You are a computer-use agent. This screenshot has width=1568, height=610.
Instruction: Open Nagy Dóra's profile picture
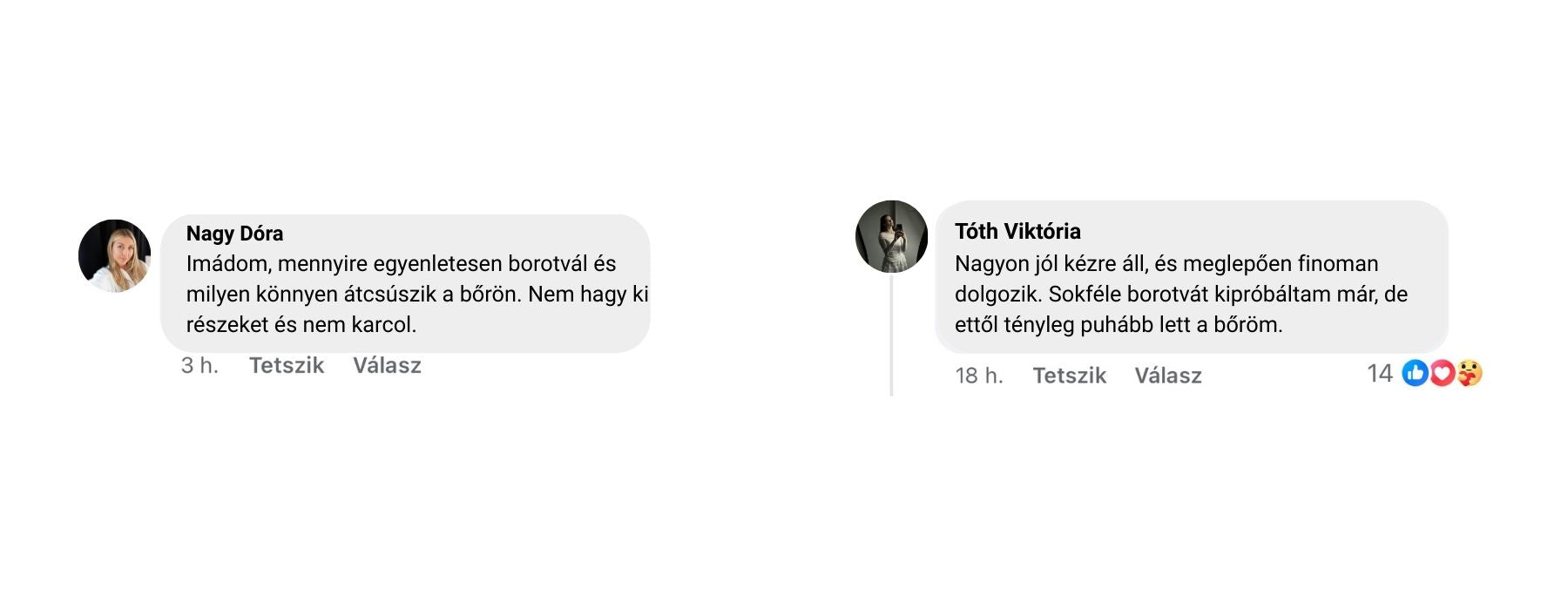tap(114, 255)
